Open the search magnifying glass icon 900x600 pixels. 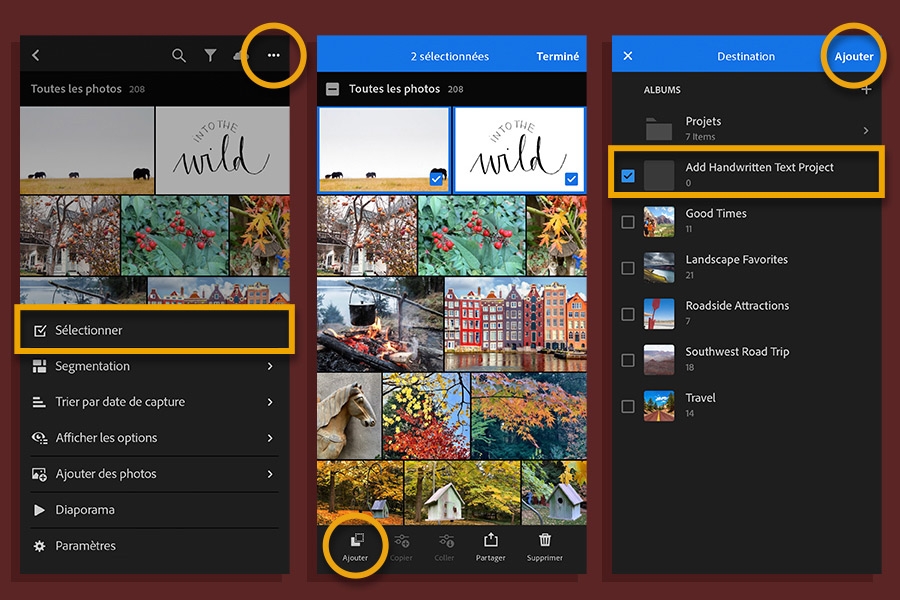pos(179,56)
